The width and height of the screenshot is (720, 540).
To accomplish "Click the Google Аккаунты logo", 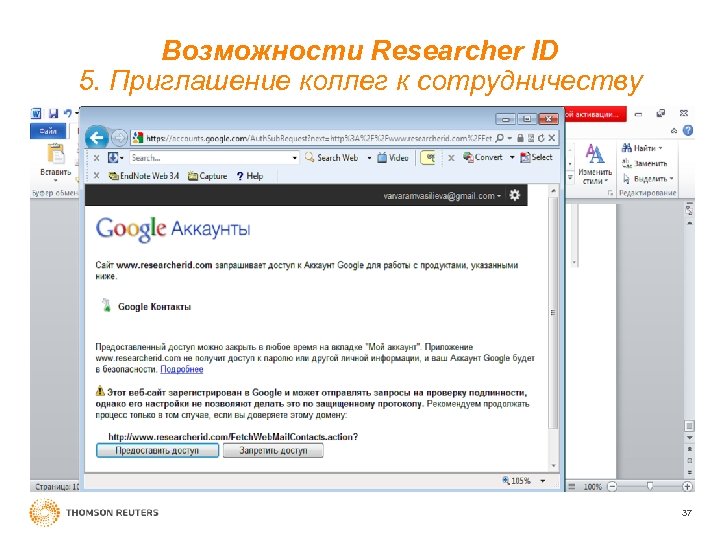I will 173,229.
